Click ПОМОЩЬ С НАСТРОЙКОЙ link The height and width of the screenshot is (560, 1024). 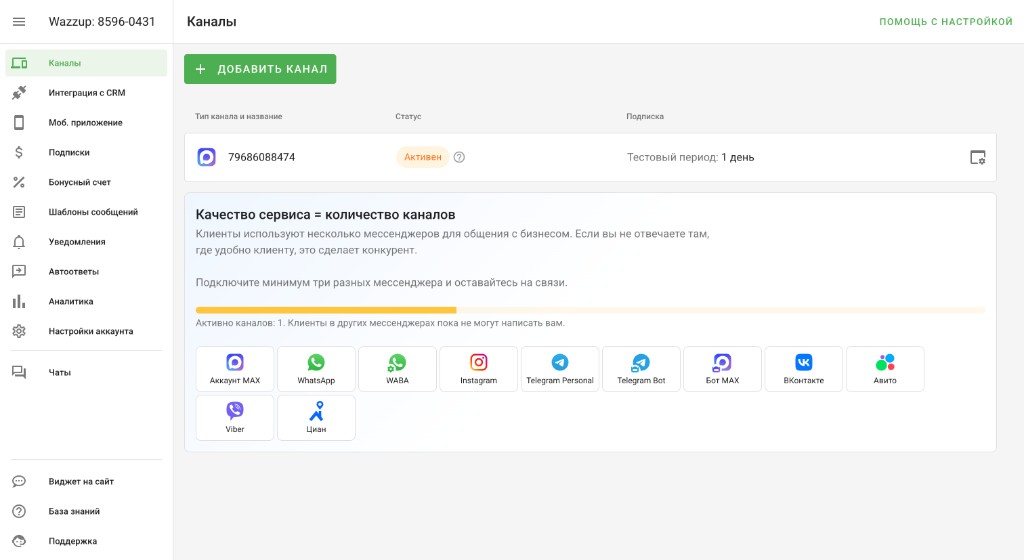tap(946, 22)
